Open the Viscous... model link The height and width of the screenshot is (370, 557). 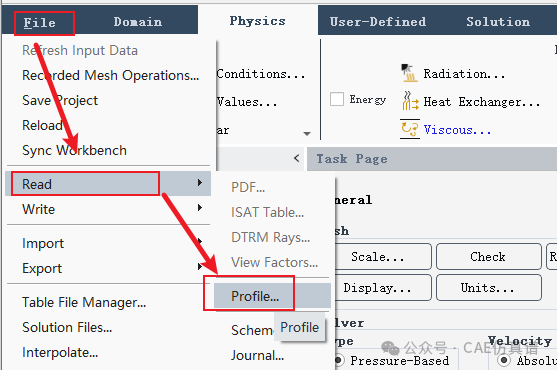coord(457,130)
